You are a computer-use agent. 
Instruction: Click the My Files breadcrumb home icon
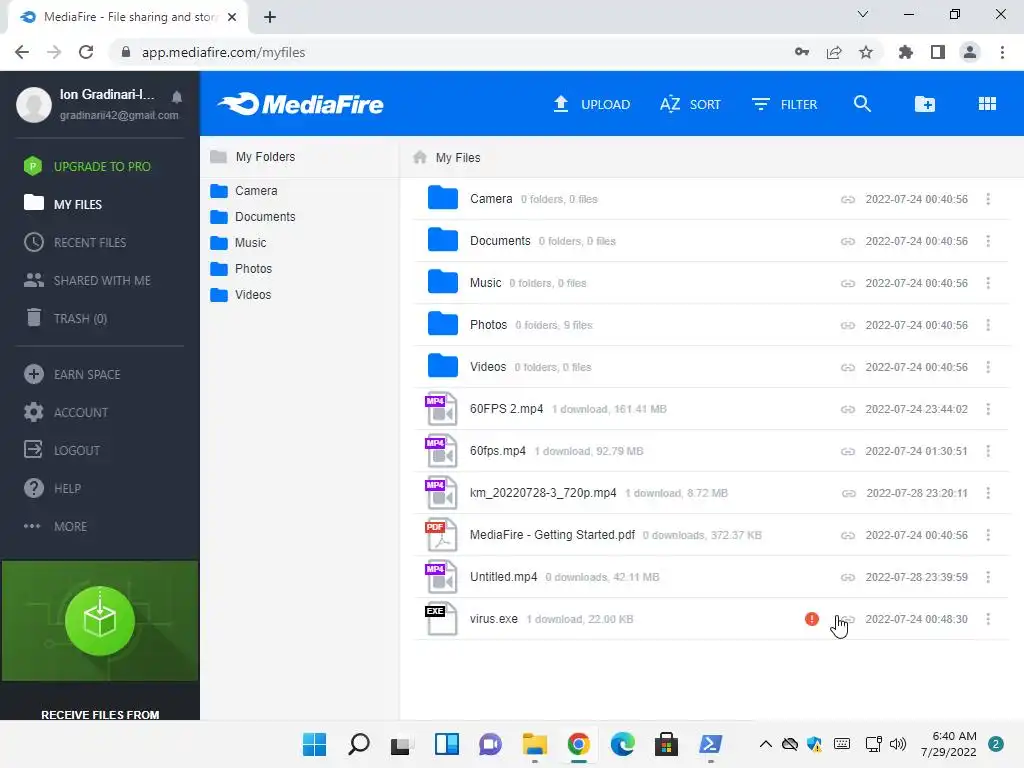420,157
